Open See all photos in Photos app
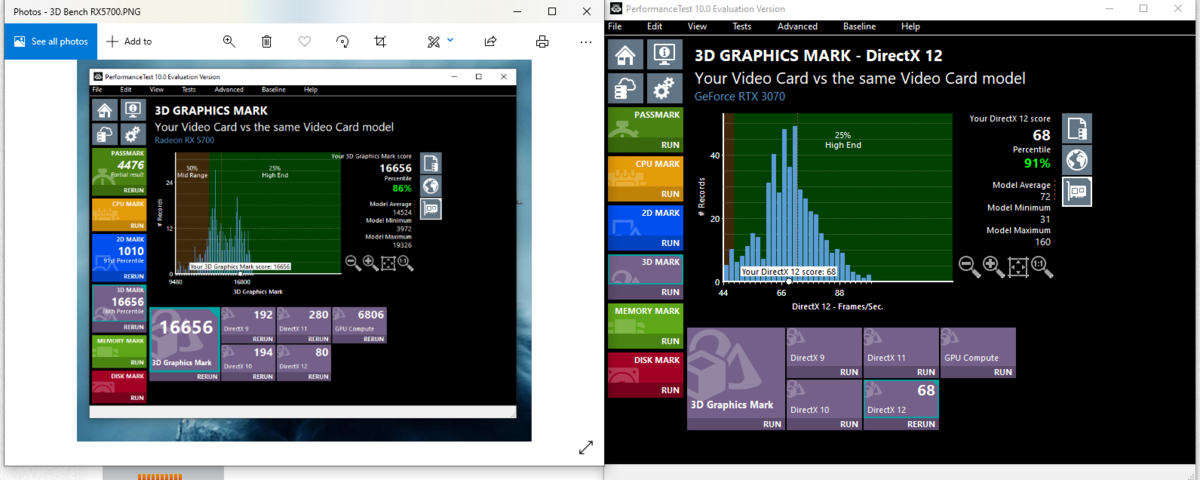The image size is (1200, 480). click(51, 42)
